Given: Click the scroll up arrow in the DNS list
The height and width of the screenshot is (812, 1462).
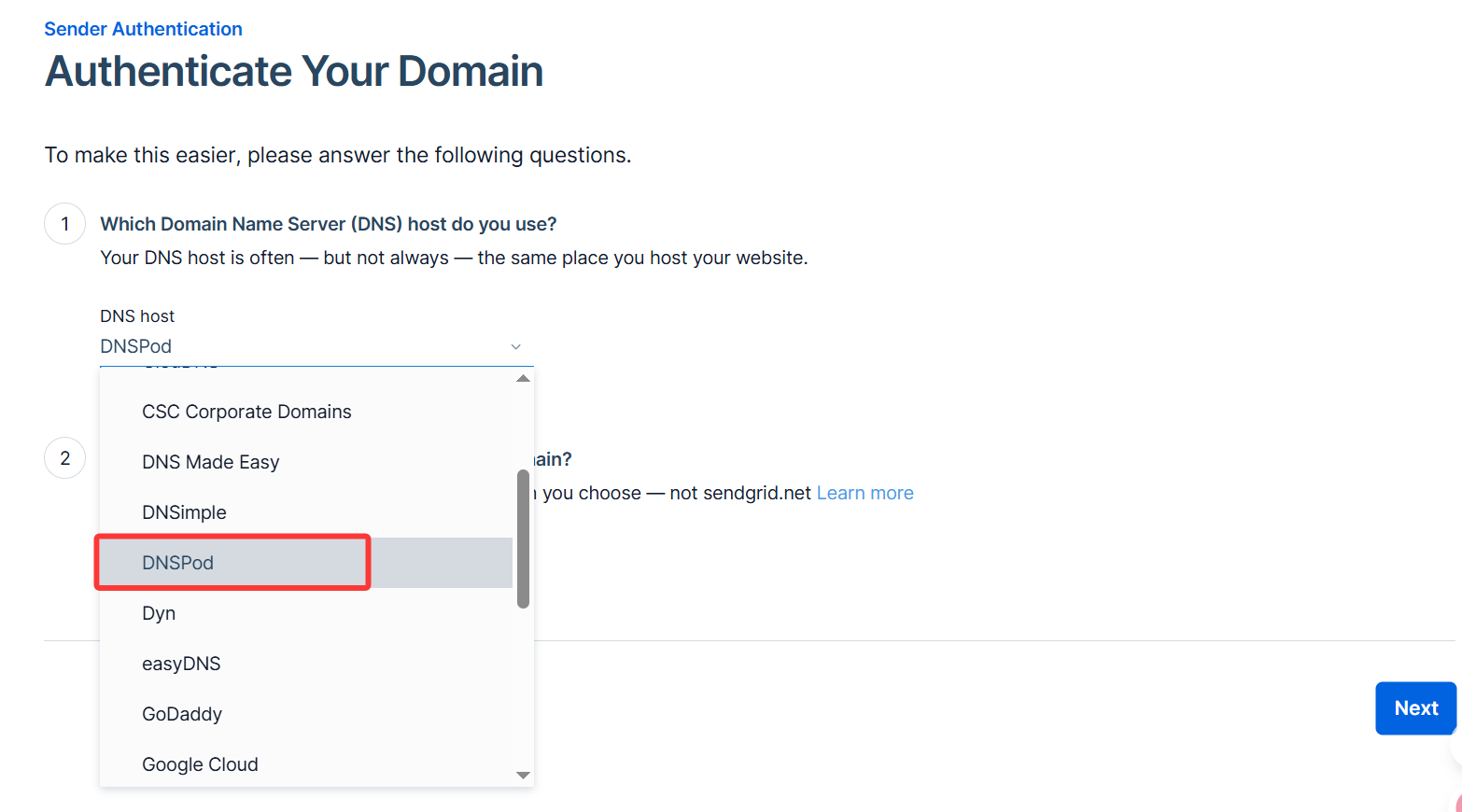Looking at the screenshot, I should coord(523,379).
